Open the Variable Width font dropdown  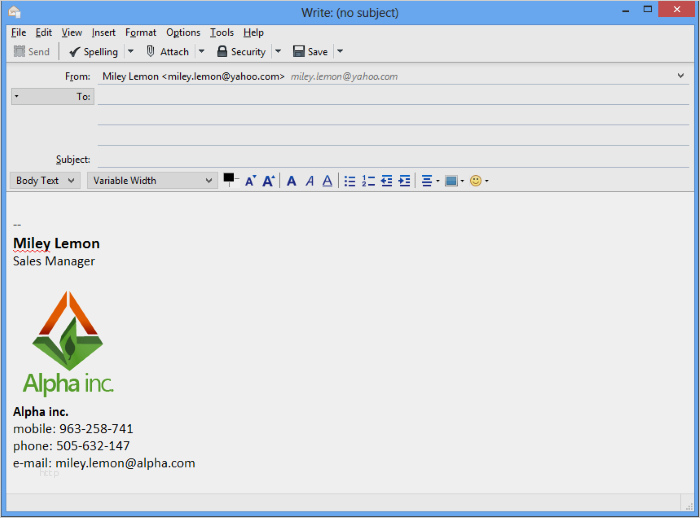coord(152,181)
